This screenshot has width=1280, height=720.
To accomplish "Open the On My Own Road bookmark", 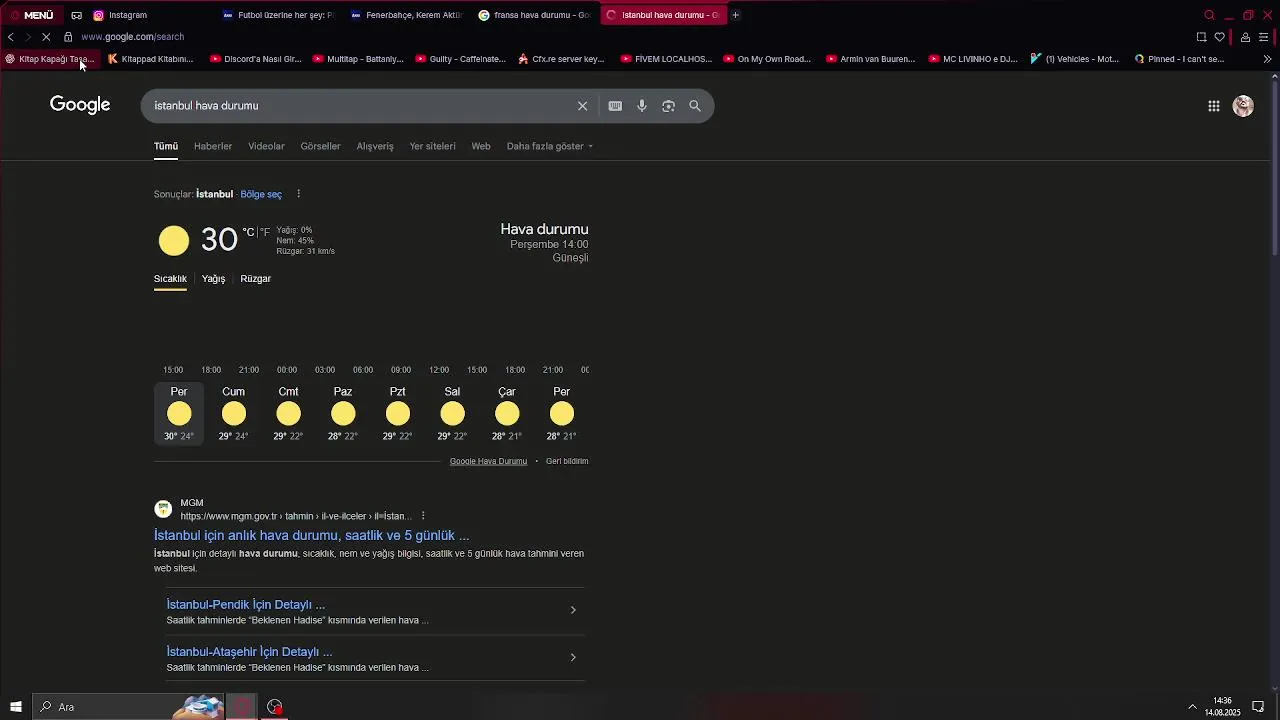I will (x=767, y=59).
